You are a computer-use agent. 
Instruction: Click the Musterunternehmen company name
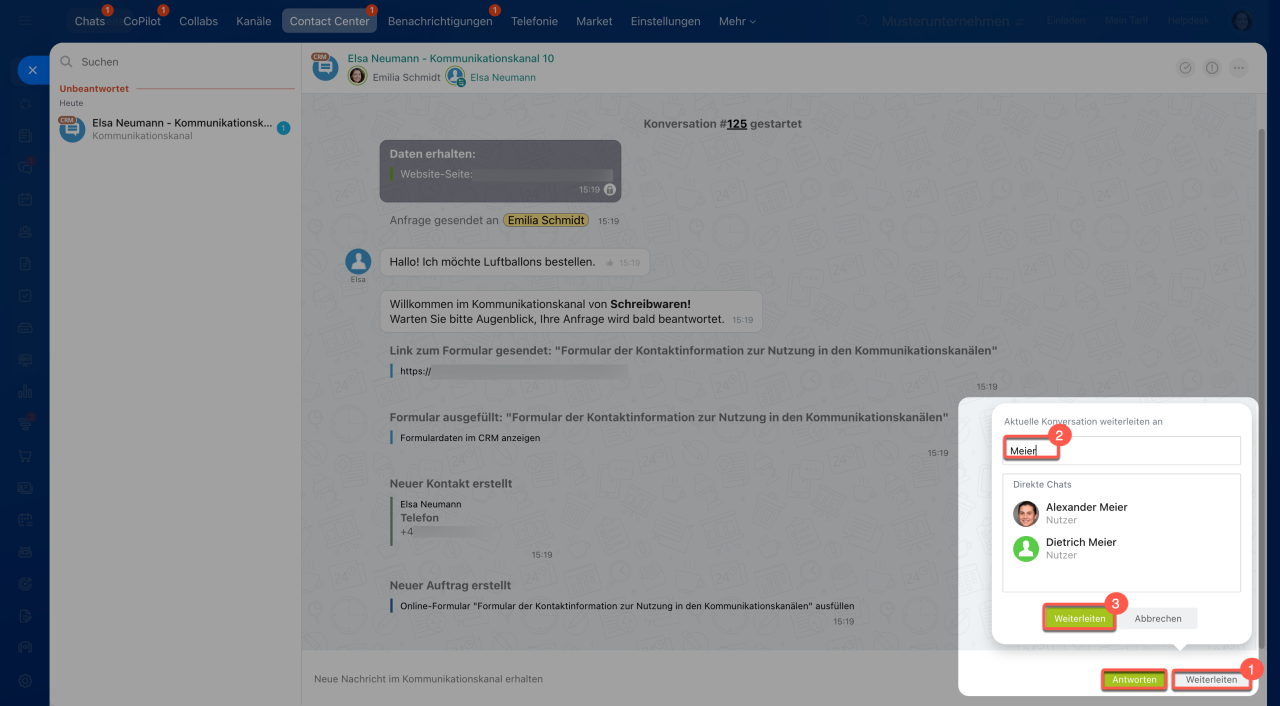tap(943, 21)
